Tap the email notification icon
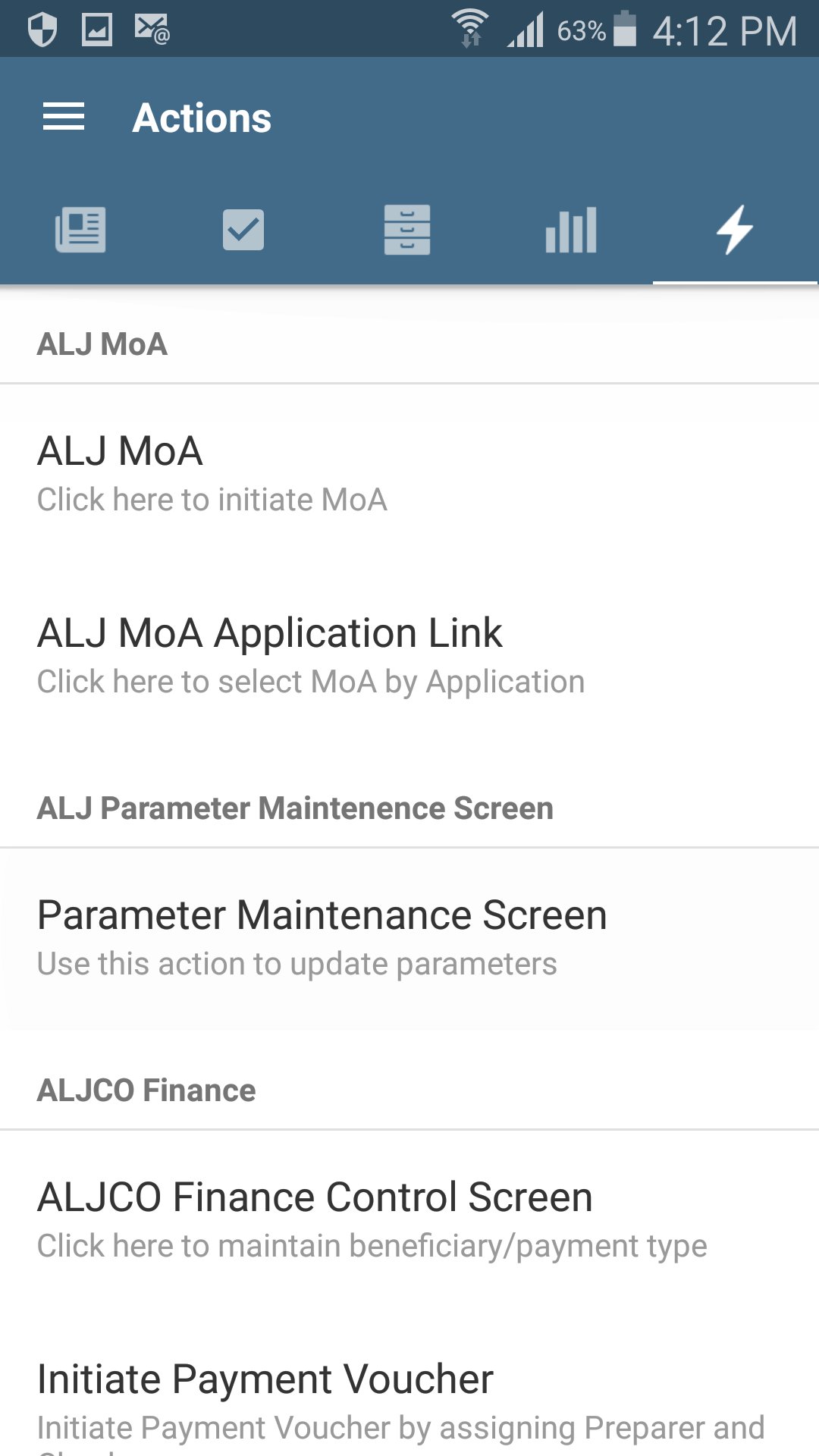Image resolution: width=819 pixels, height=1456 pixels. (152, 30)
